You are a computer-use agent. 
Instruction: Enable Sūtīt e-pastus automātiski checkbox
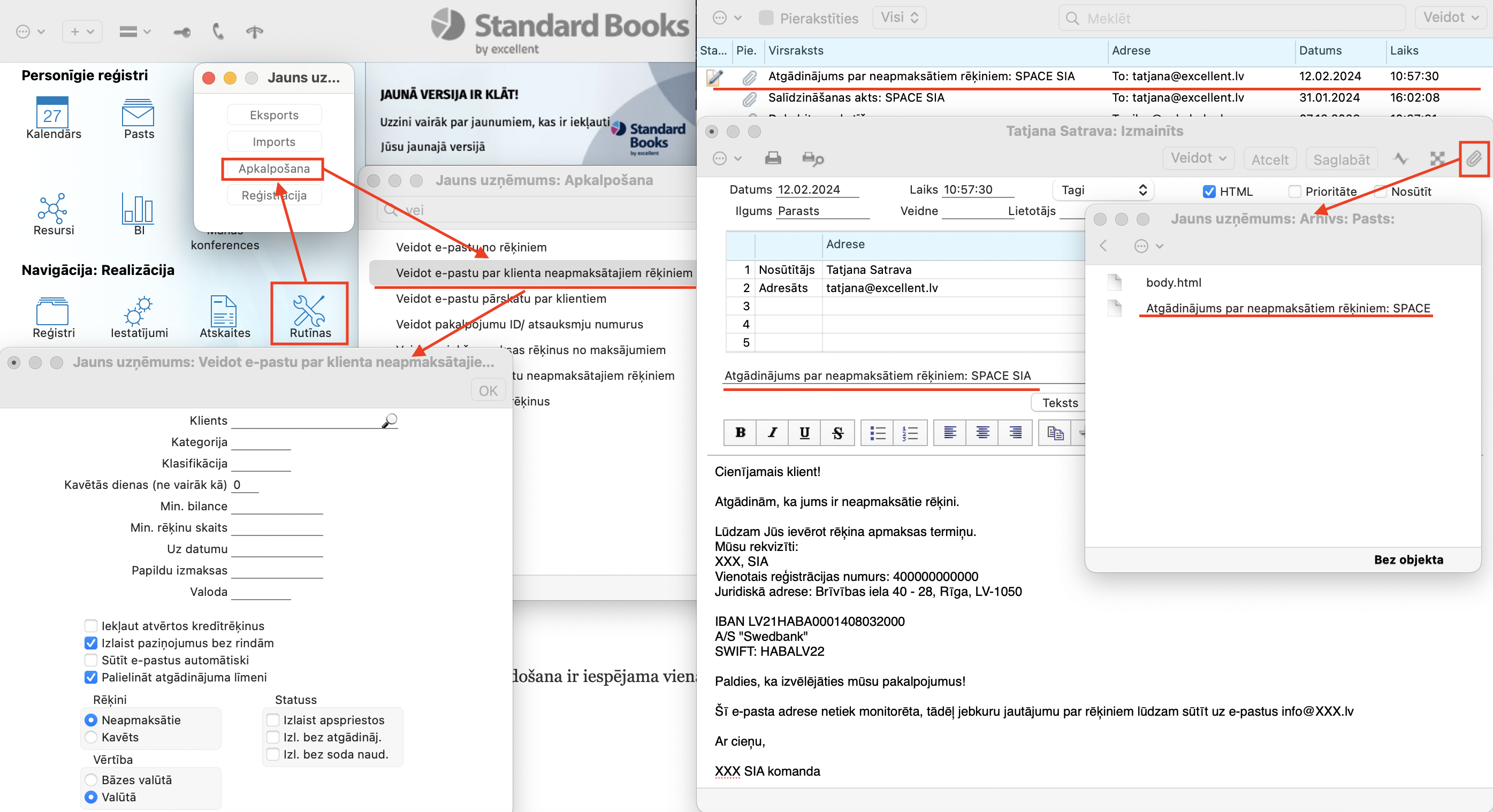coord(91,660)
